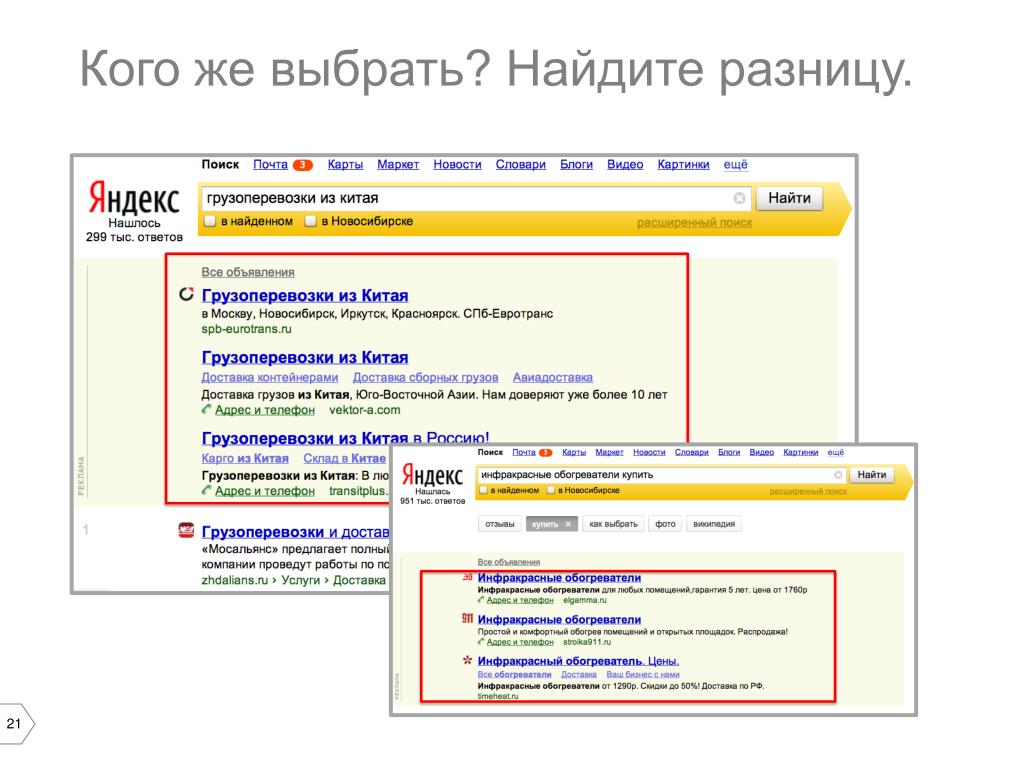This screenshot has width=1024, height=768.
Task: Open Новости in the back window nav
Action: (x=457, y=165)
